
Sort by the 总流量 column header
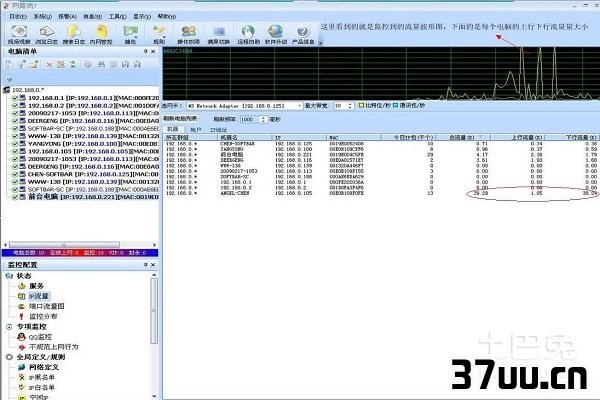463,137
